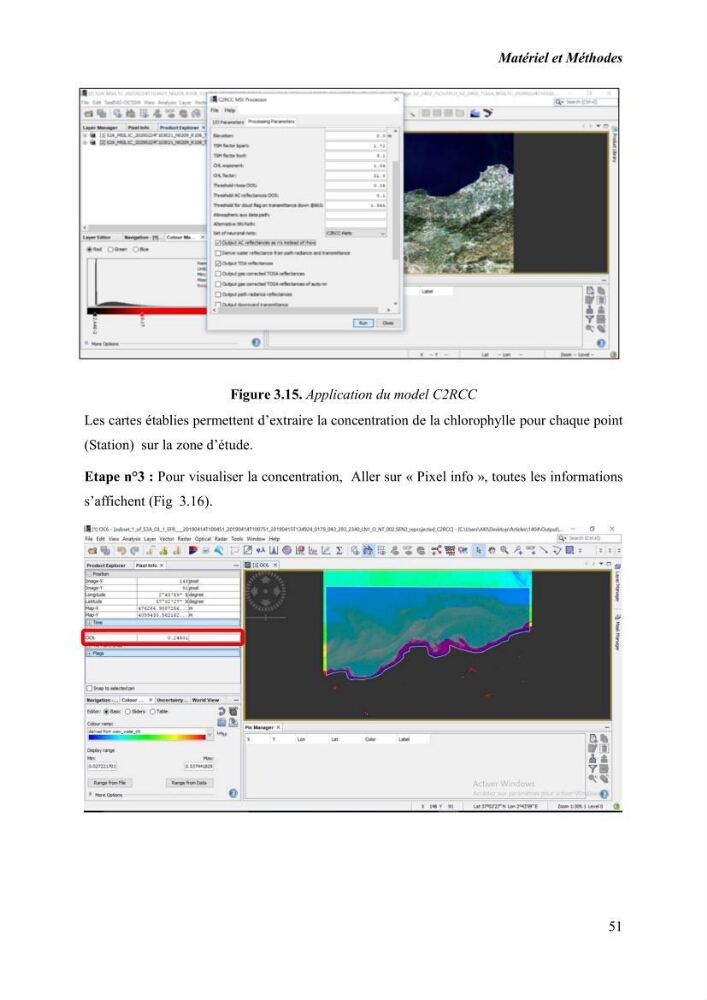Image resolution: width=707 pixels, height=1000 pixels.
Task: Click the funnel Filter icon in the upper screenshot's Pin Manager
Action: click(590, 319)
